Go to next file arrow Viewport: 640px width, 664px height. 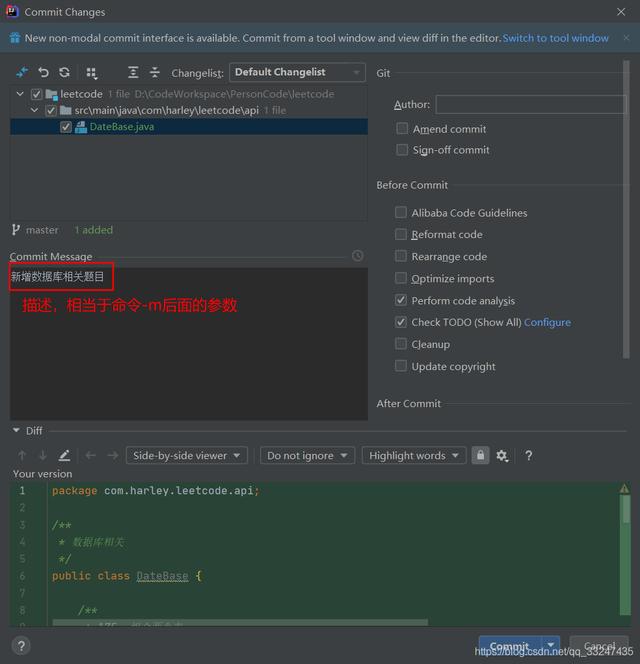pyautogui.click(x=113, y=455)
